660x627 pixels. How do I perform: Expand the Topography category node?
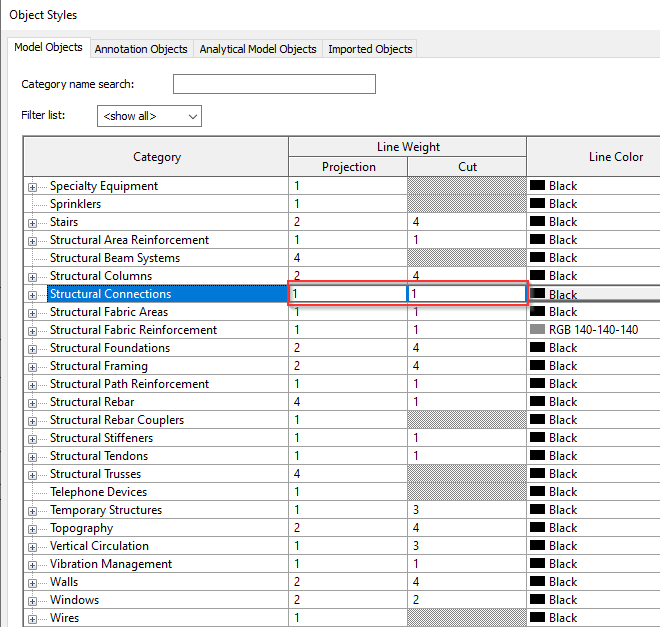(33, 529)
